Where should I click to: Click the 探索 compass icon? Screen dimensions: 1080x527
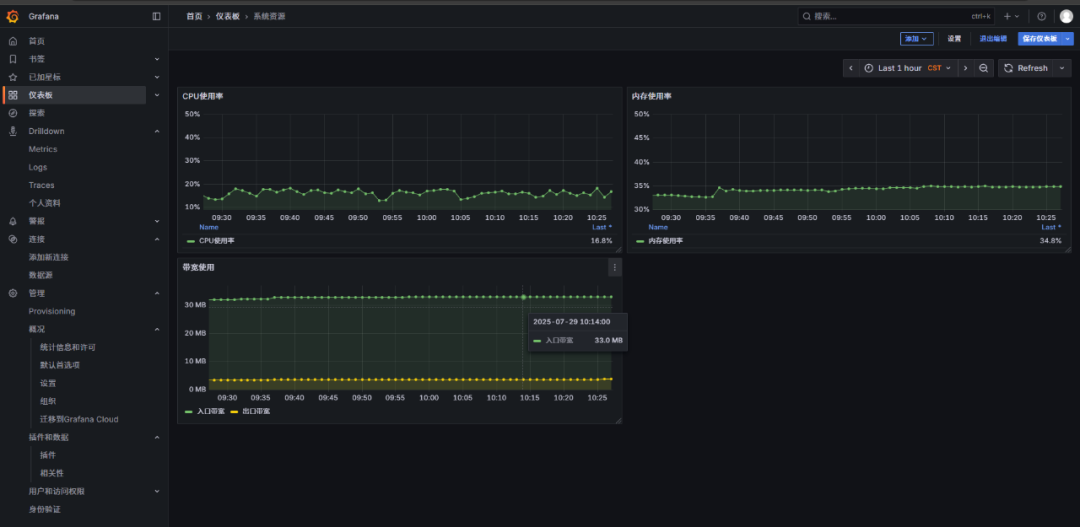[x=12, y=113]
